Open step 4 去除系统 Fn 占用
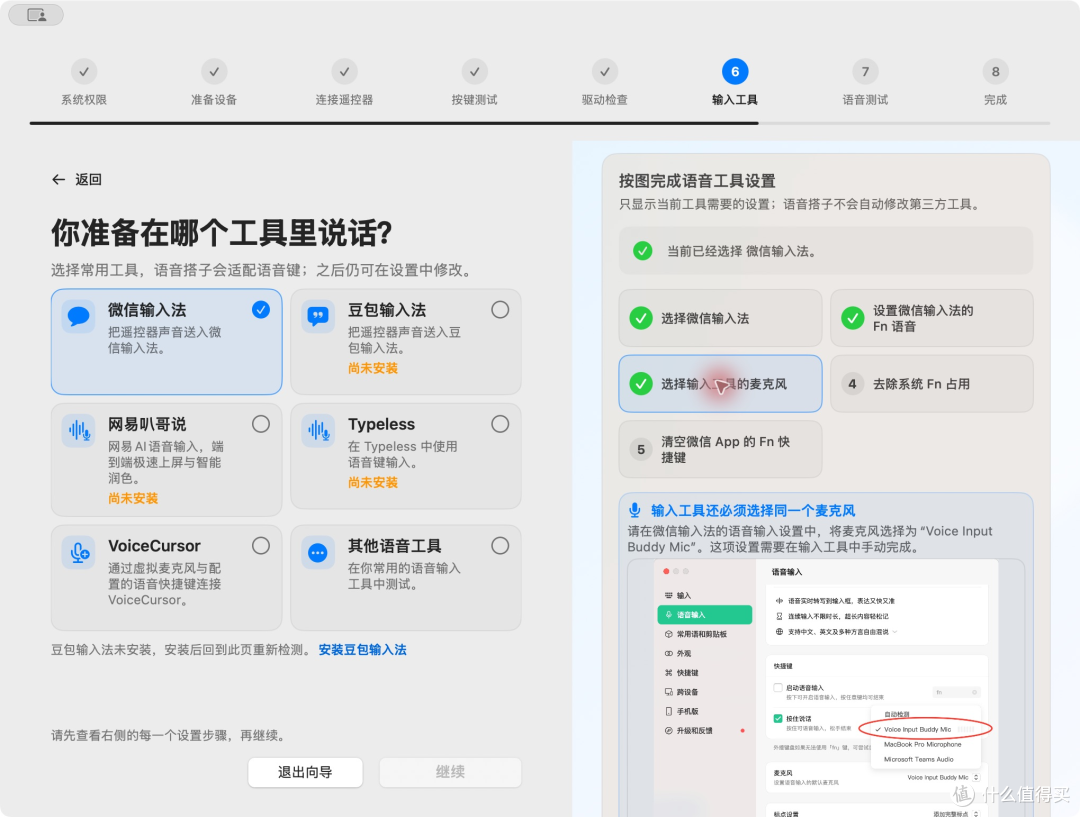The width and height of the screenshot is (1080, 817). pyautogui.click(x=932, y=384)
